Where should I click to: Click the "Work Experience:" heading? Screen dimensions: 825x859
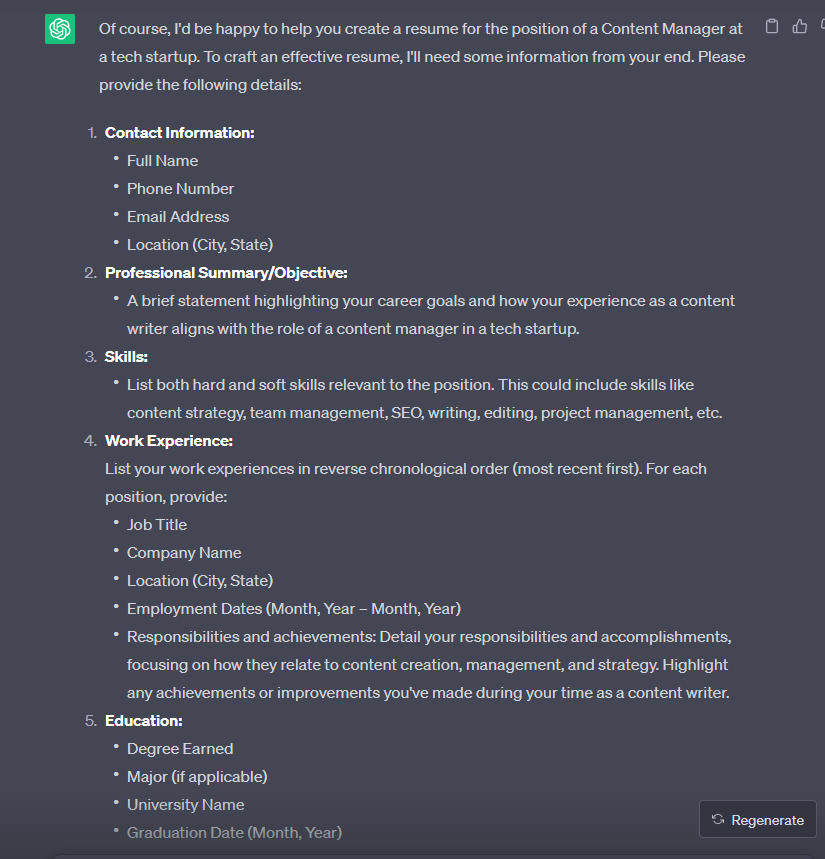coord(168,440)
